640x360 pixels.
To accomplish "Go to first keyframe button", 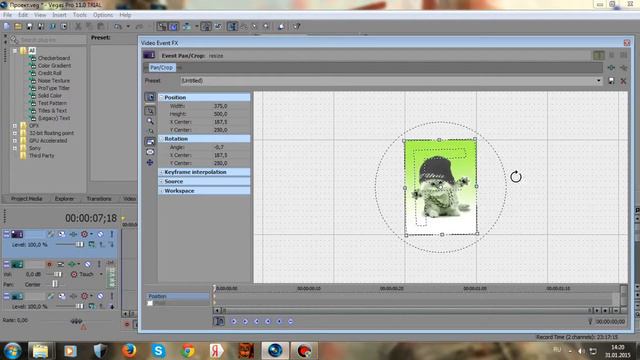I will click(234, 321).
